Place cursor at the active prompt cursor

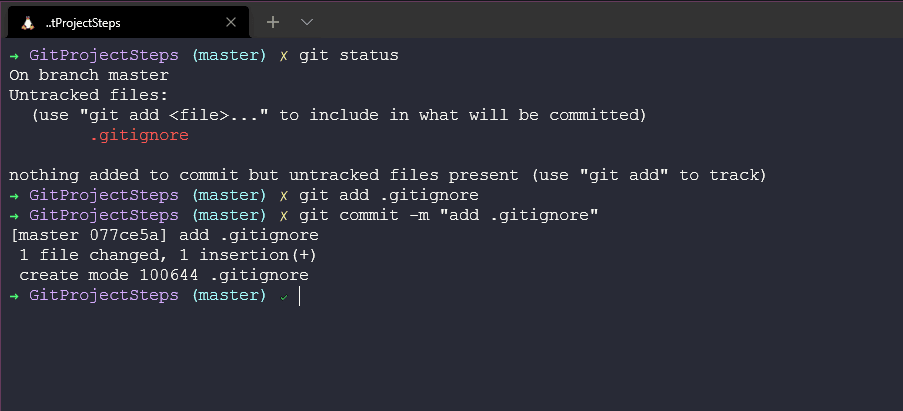(x=299, y=296)
